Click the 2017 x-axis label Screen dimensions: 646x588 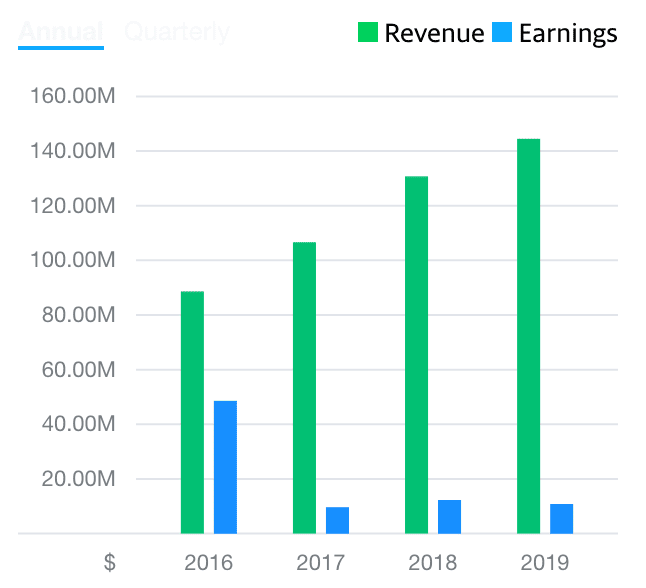321,562
